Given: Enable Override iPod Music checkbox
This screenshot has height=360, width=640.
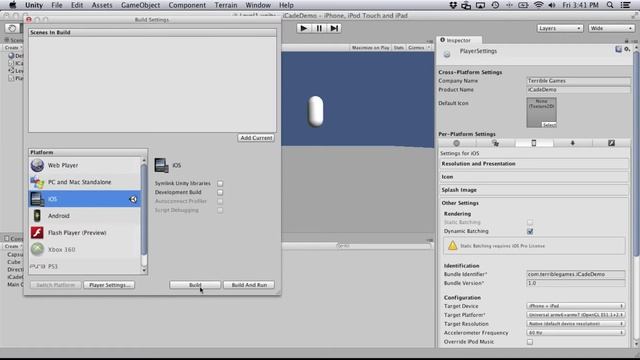Looking at the screenshot, I should click(530, 342).
